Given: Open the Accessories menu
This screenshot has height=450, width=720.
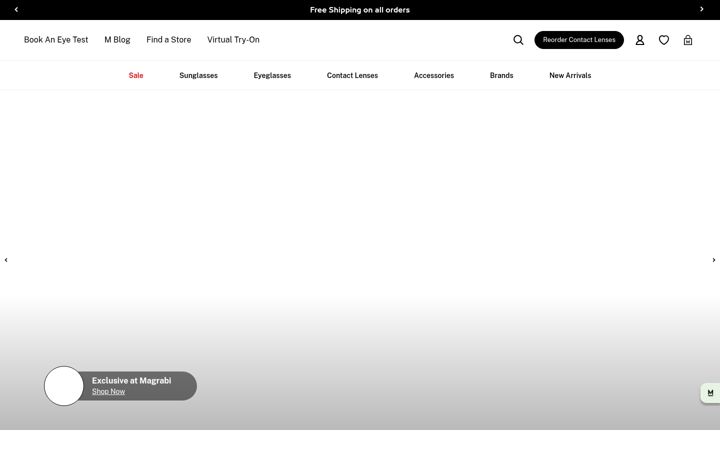Looking at the screenshot, I should 434,75.
